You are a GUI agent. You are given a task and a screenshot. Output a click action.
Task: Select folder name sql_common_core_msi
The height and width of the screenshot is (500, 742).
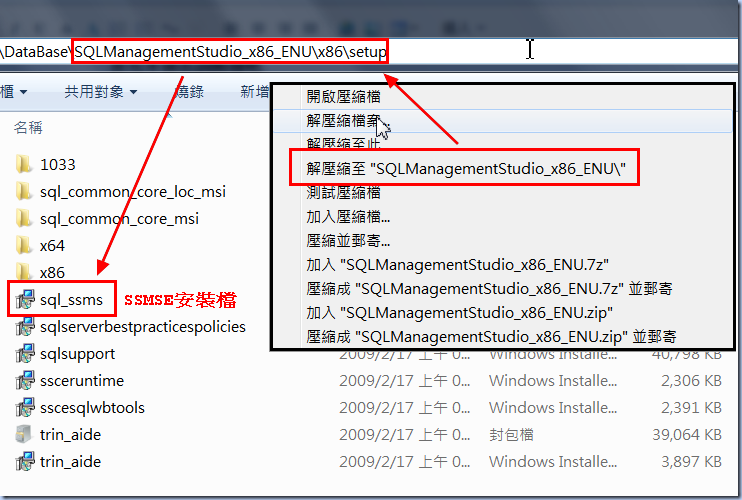119,219
